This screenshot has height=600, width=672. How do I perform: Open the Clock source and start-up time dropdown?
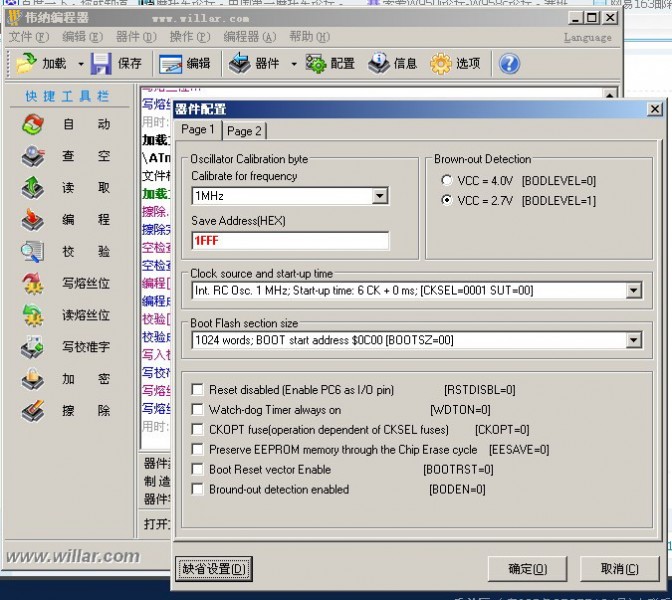point(633,291)
